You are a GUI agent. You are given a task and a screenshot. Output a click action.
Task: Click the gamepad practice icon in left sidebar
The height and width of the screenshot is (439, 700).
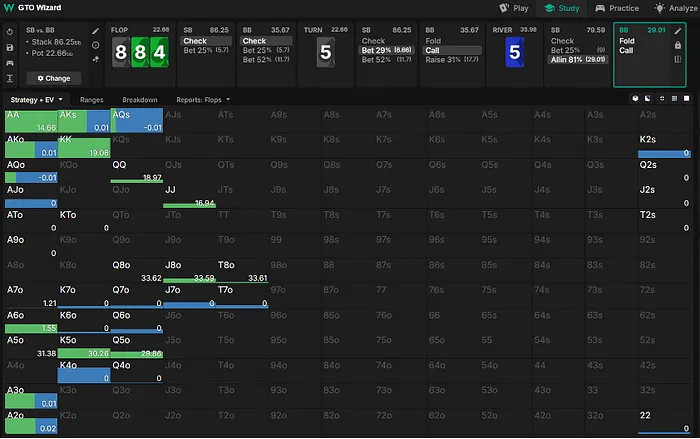[9, 62]
